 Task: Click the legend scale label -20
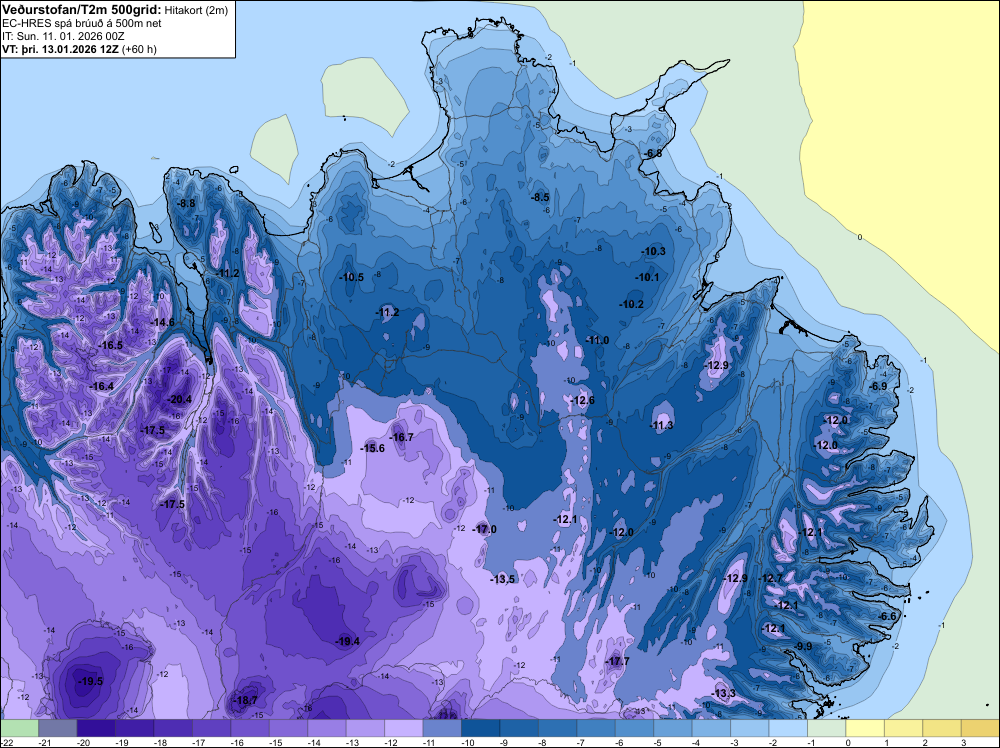pos(83,742)
